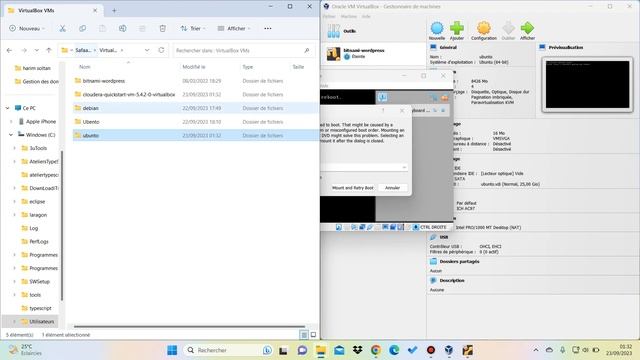Click the hard disk activity icon in VM status bar
The width and height of the screenshot is (640, 360).
point(338,227)
